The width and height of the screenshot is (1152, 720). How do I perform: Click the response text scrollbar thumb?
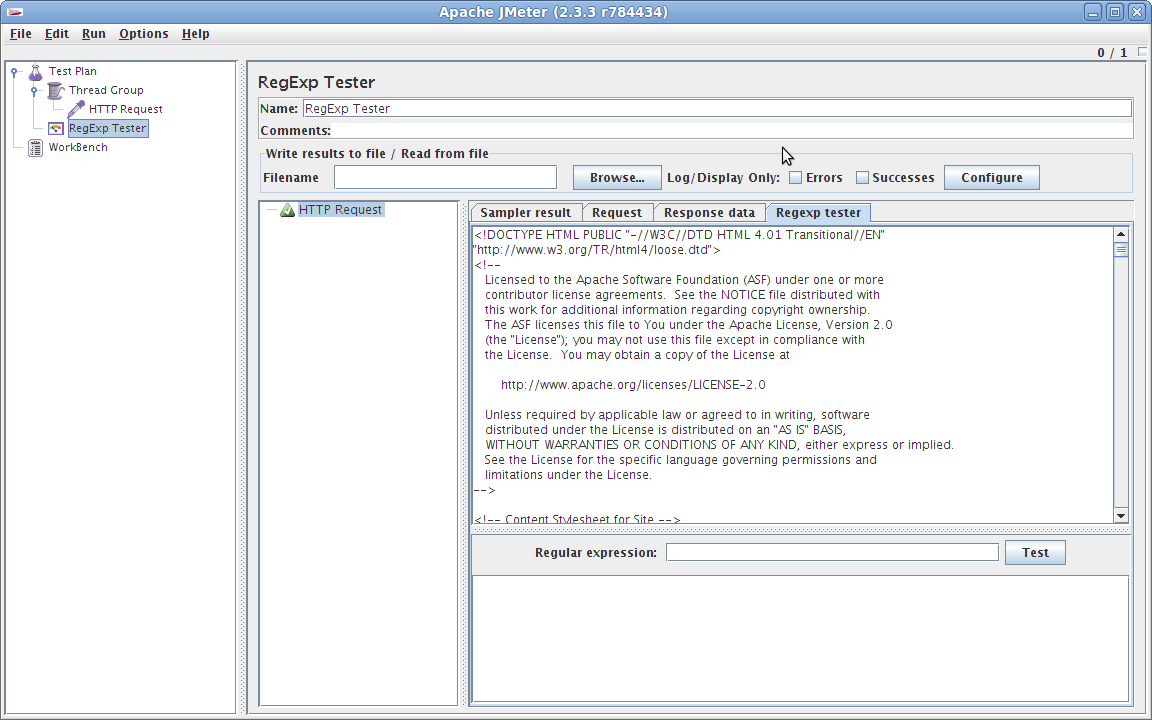[1121, 250]
